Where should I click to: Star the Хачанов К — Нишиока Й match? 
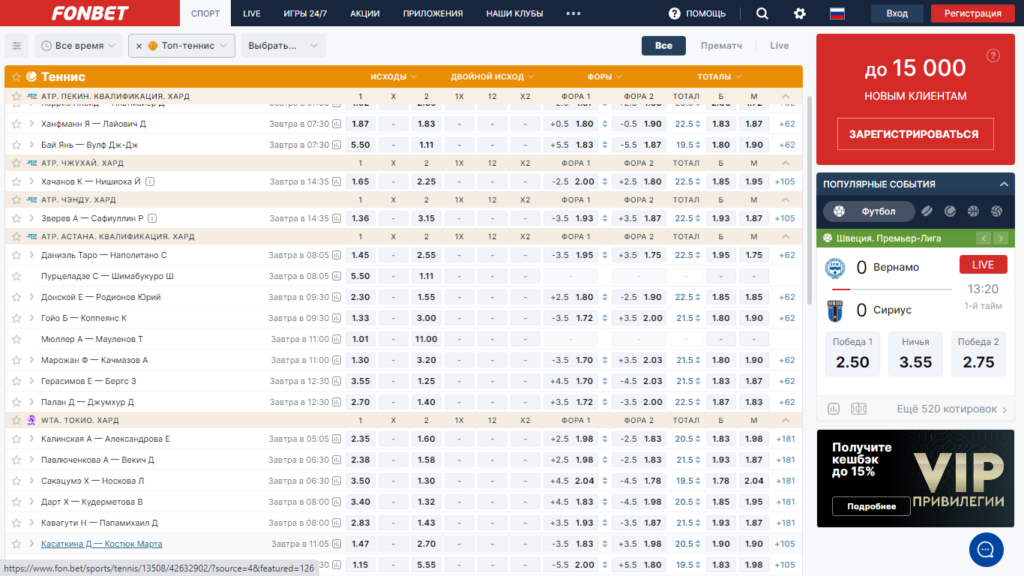click(x=16, y=182)
